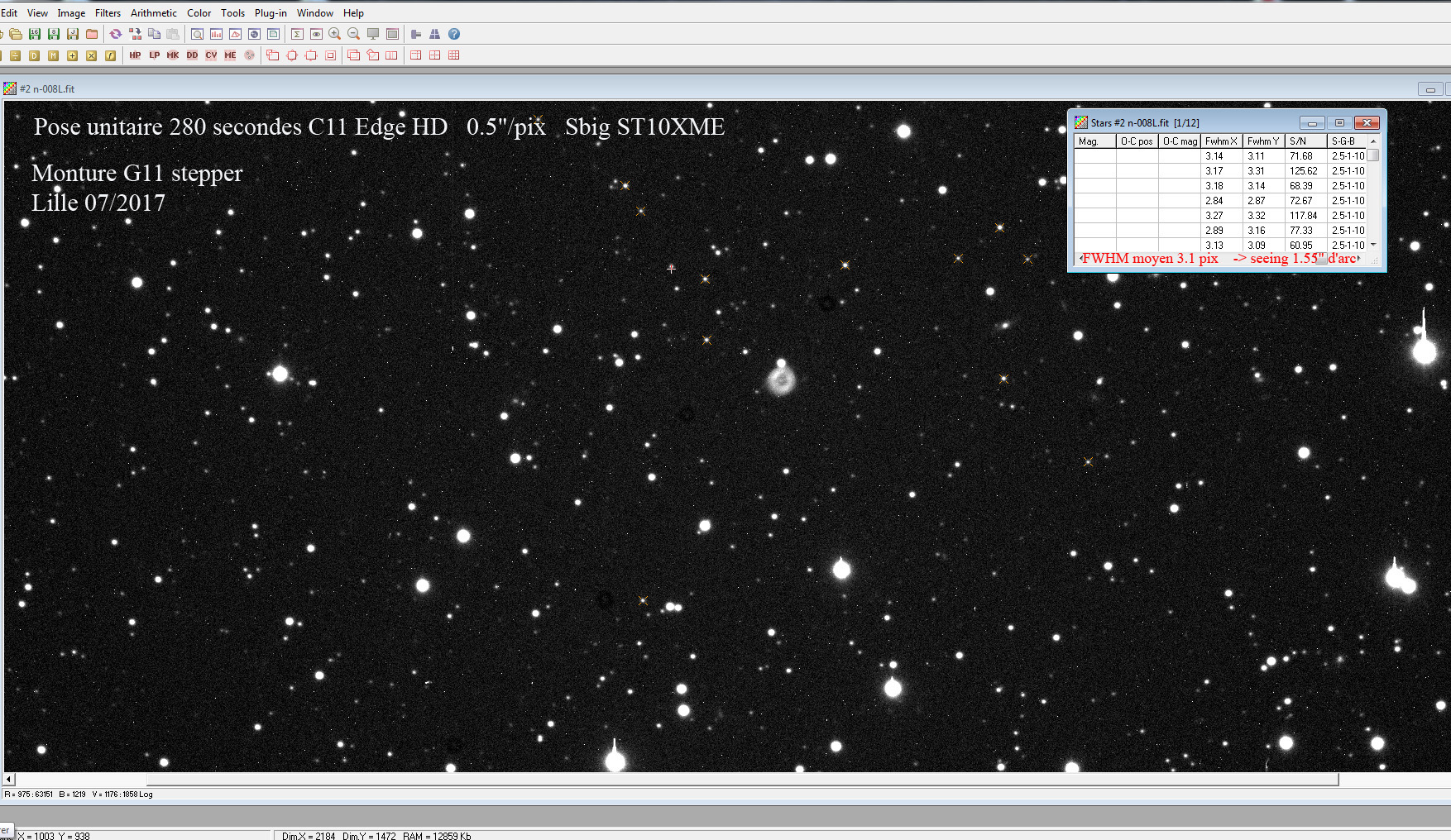Image resolution: width=1451 pixels, height=840 pixels.
Task: Sort by the S/N column header
Action: tap(1306, 141)
